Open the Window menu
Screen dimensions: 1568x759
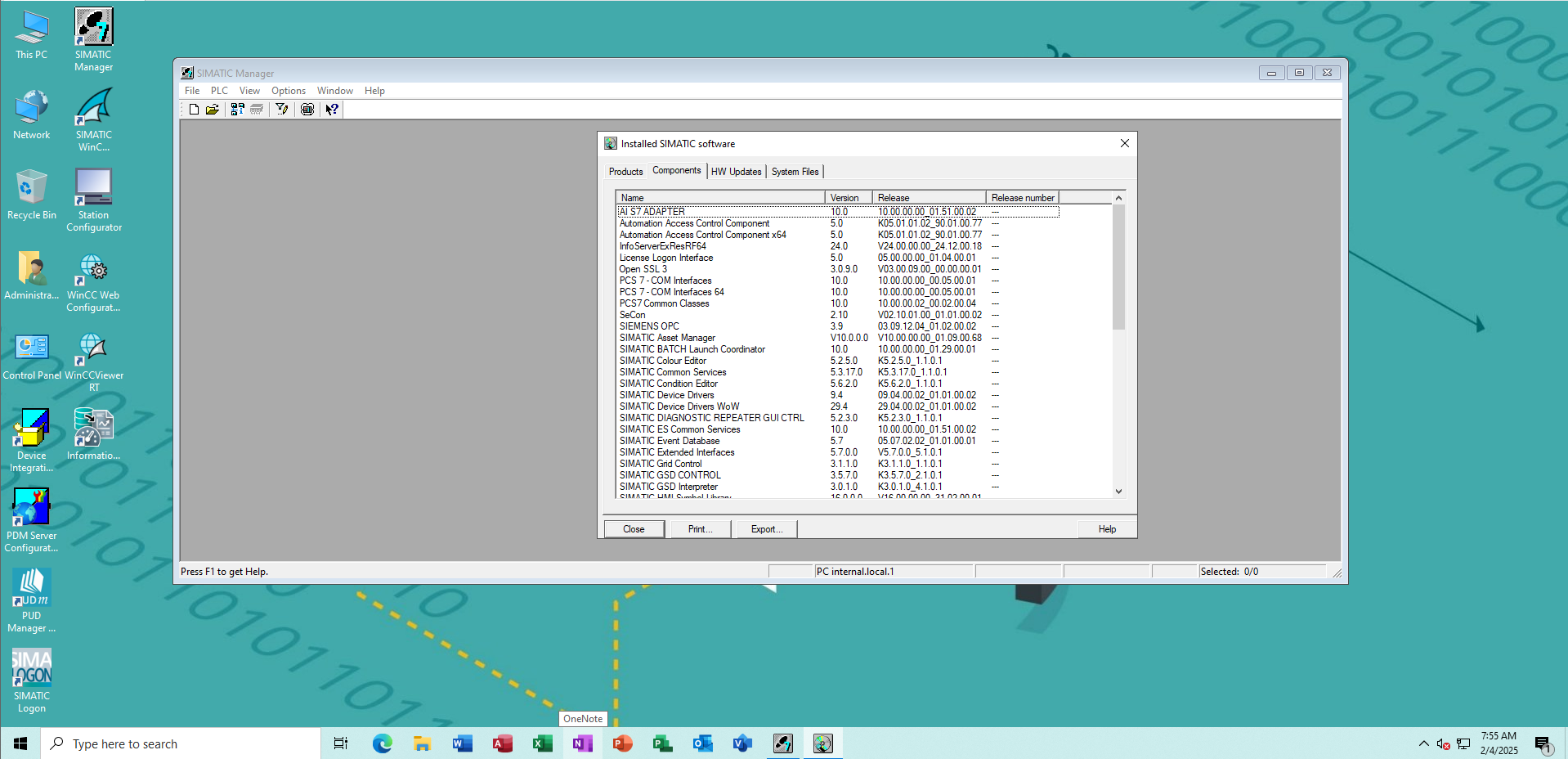pos(335,91)
